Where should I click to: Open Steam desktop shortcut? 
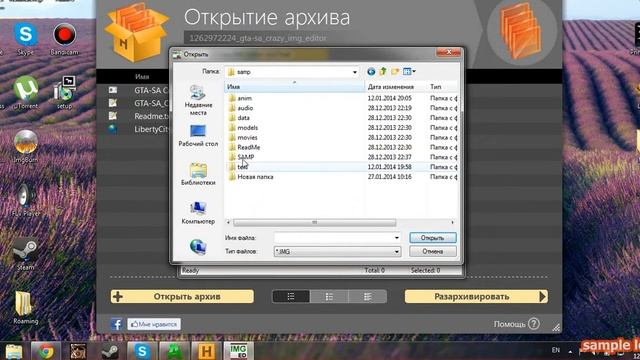pos(25,254)
